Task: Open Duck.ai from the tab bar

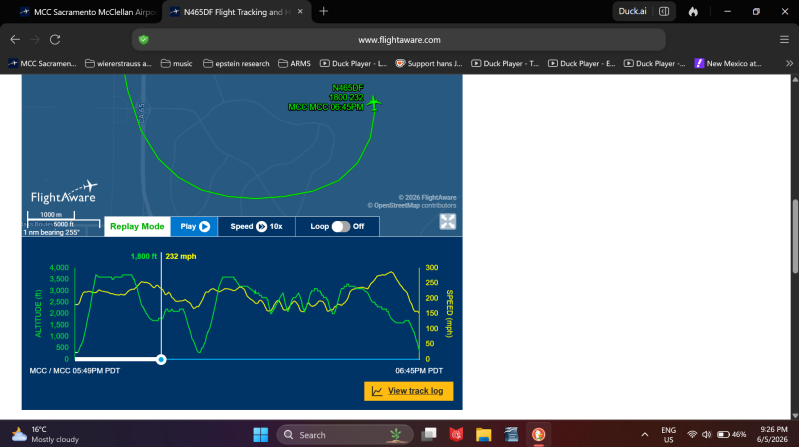Action: click(x=632, y=11)
